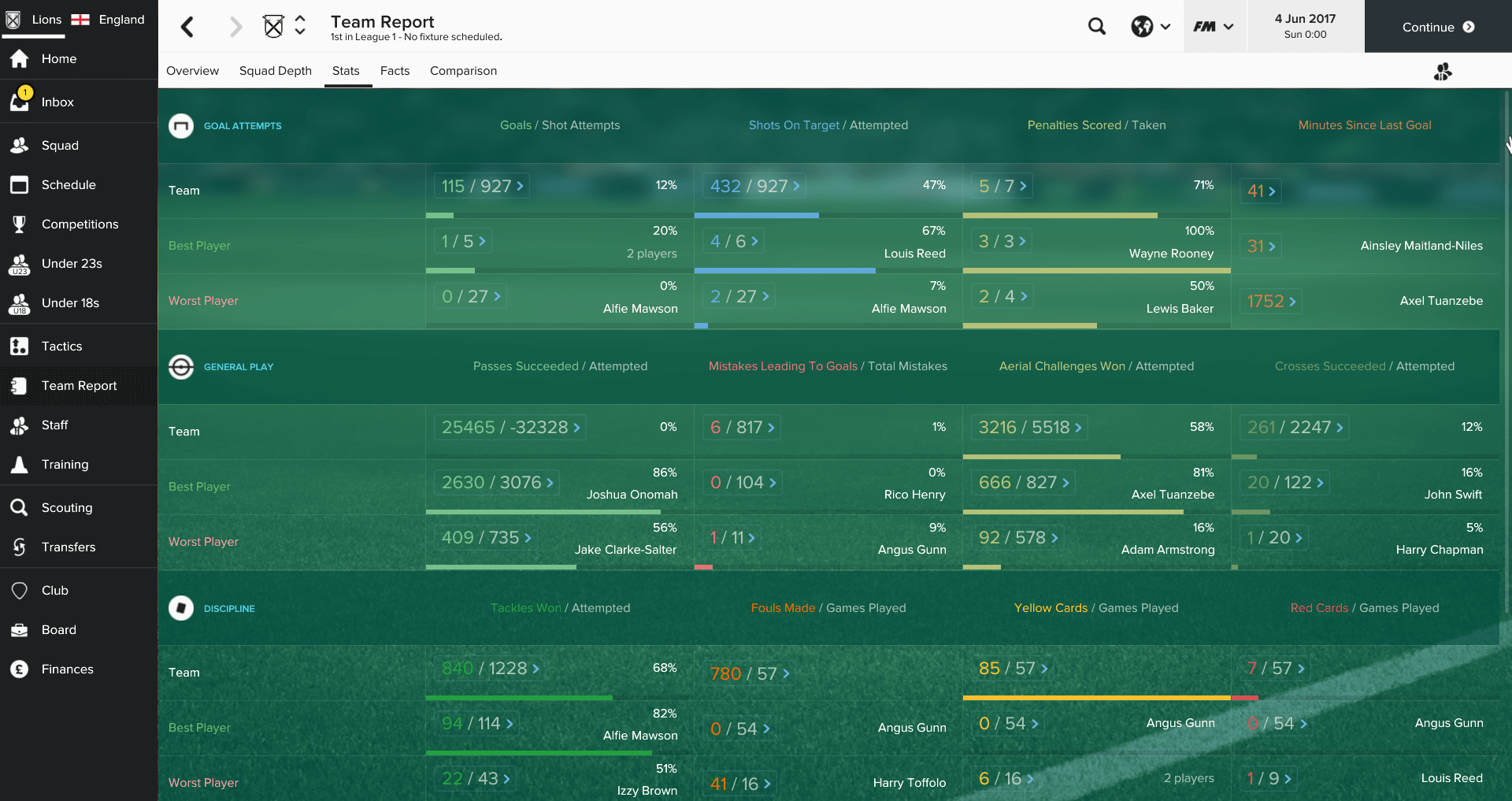Open Competitions trophy icon
The image size is (1512, 801).
click(x=20, y=224)
